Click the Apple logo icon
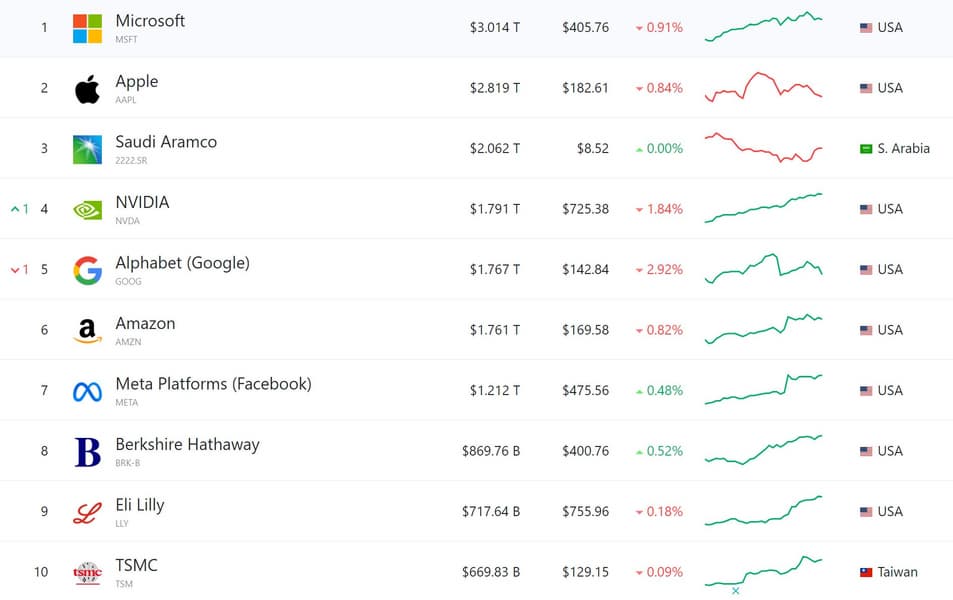Screen dimensions: 953x600 tap(87, 89)
